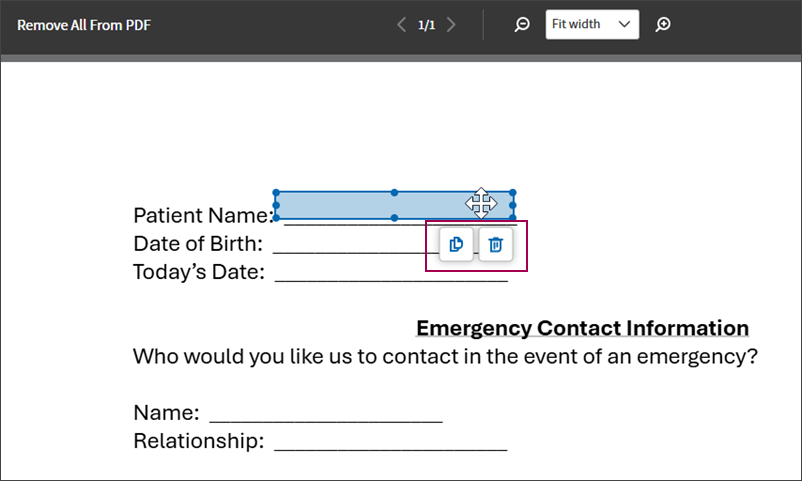Delete the selected redaction box
This screenshot has height=481, width=802.
pyautogui.click(x=496, y=245)
